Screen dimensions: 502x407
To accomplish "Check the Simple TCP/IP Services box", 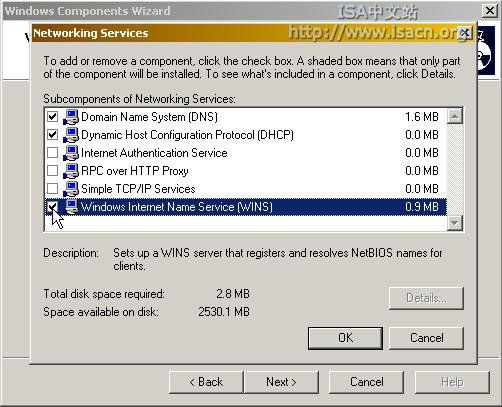I will pyautogui.click(x=52, y=189).
